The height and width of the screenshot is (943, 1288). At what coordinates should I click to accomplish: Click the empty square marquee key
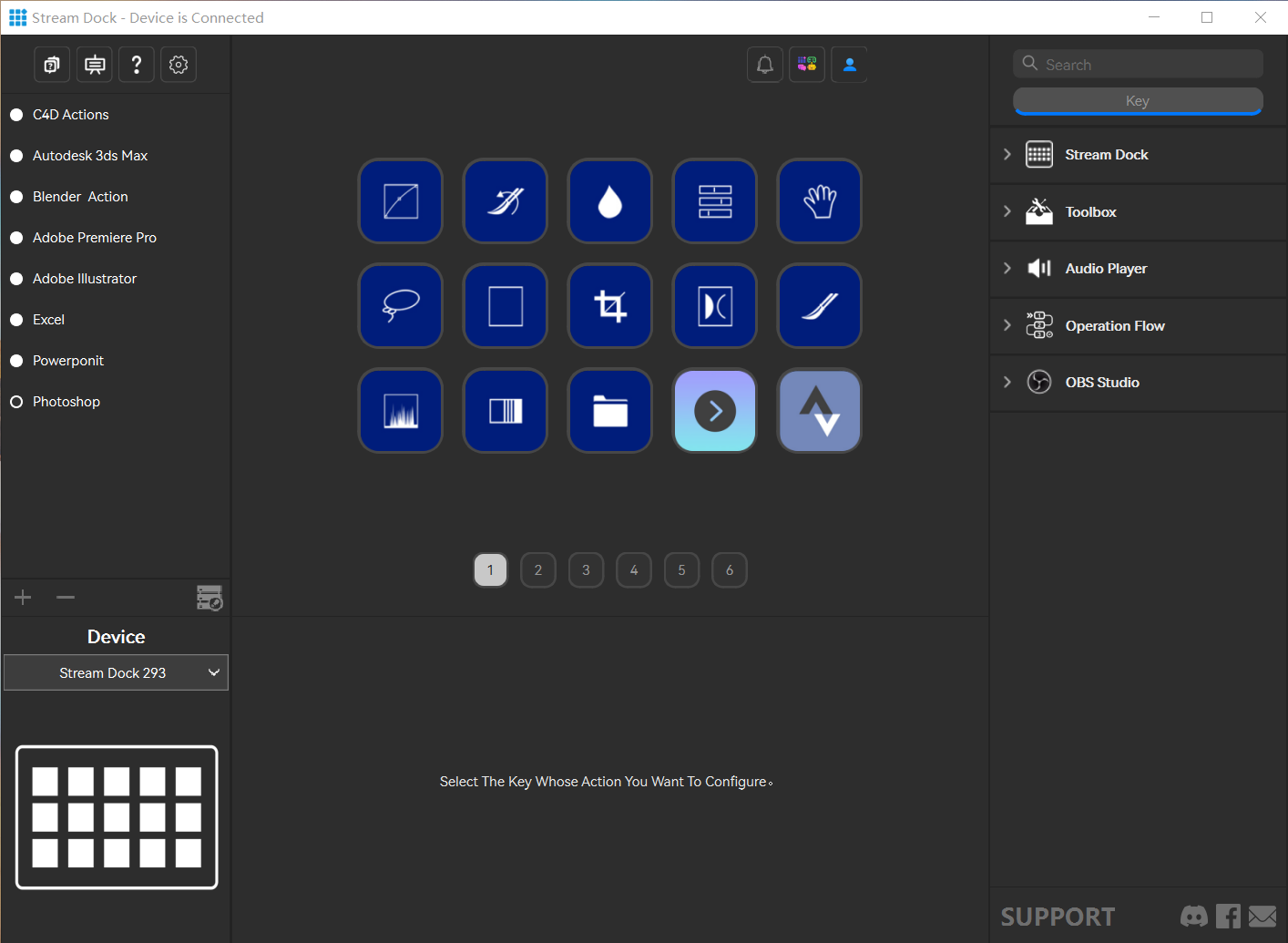(506, 306)
